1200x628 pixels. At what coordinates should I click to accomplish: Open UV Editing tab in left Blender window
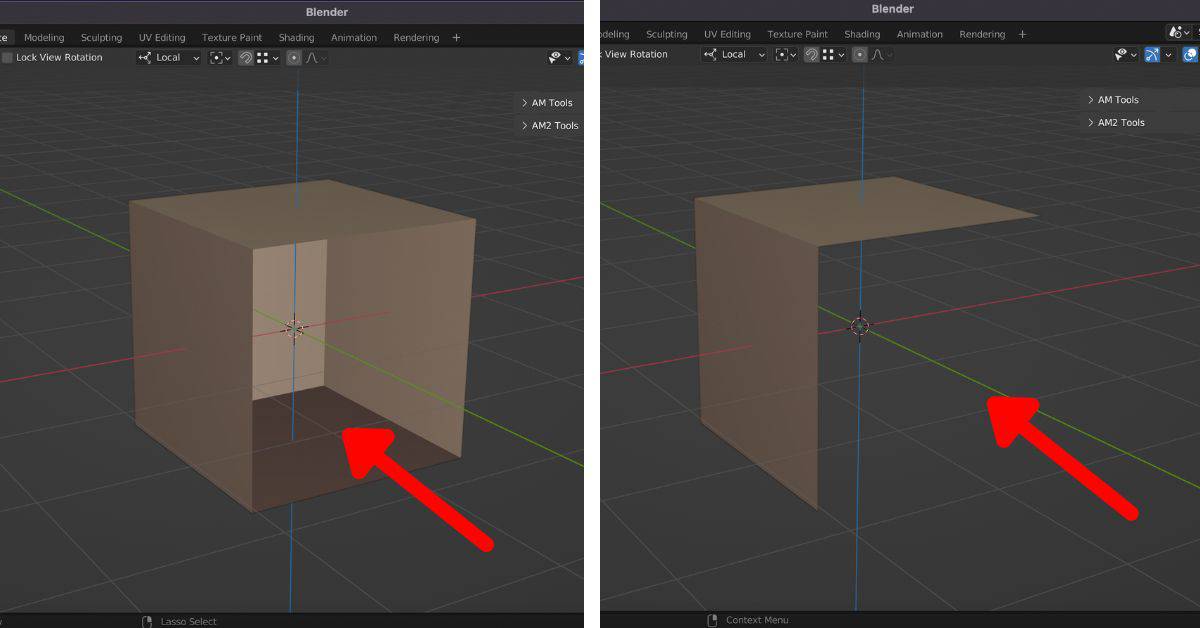click(x=162, y=38)
